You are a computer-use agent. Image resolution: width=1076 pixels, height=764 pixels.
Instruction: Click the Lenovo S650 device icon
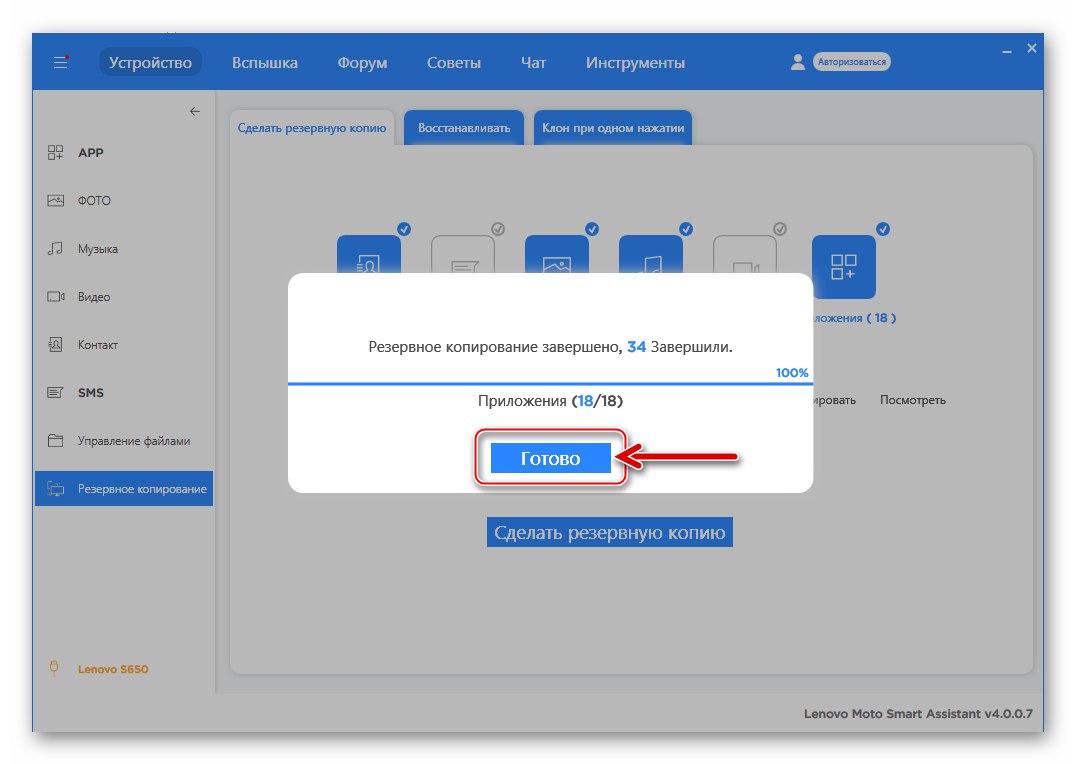coord(54,668)
